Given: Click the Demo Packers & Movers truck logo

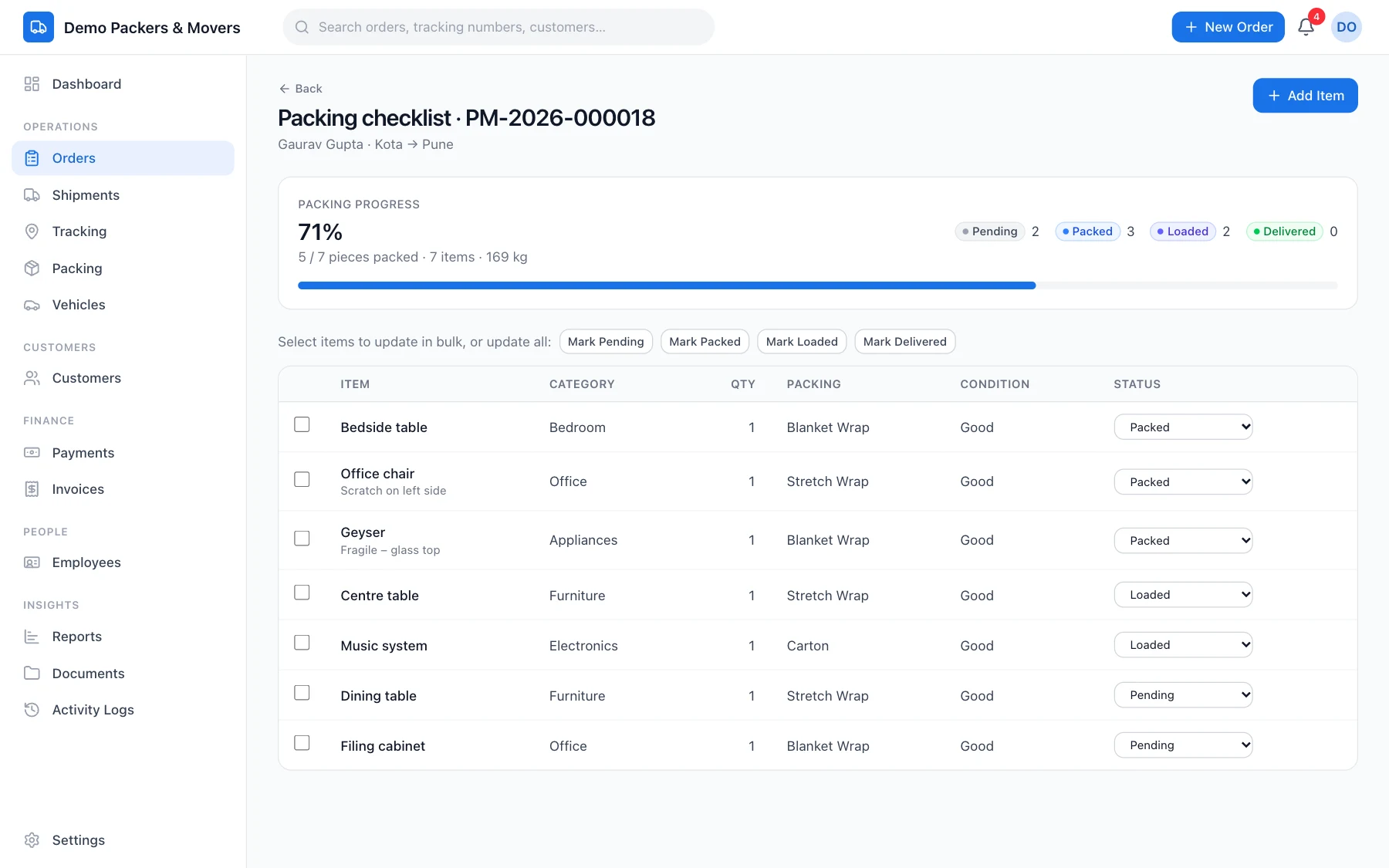Looking at the screenshot, I should [x=39, y=27].
